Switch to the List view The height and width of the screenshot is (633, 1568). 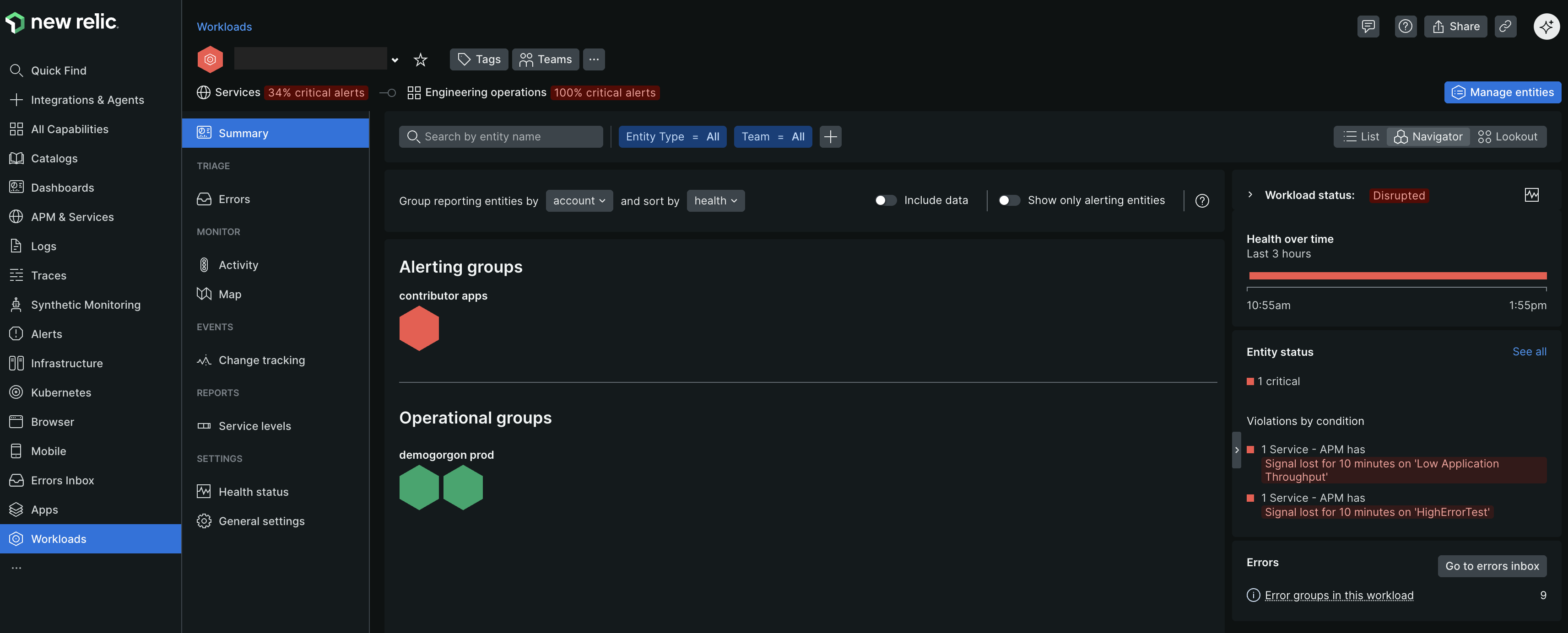1361,137
